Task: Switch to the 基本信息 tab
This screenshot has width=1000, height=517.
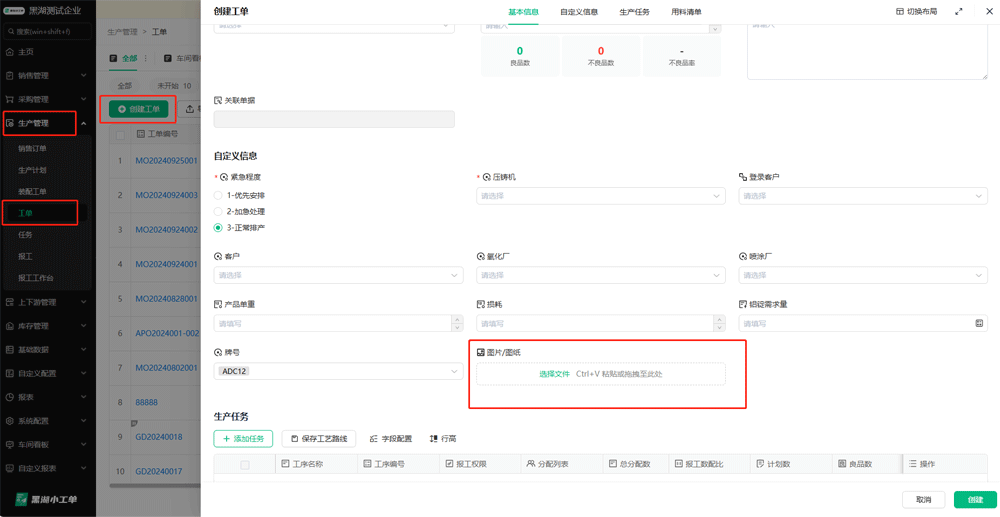Action: point(523,12)
